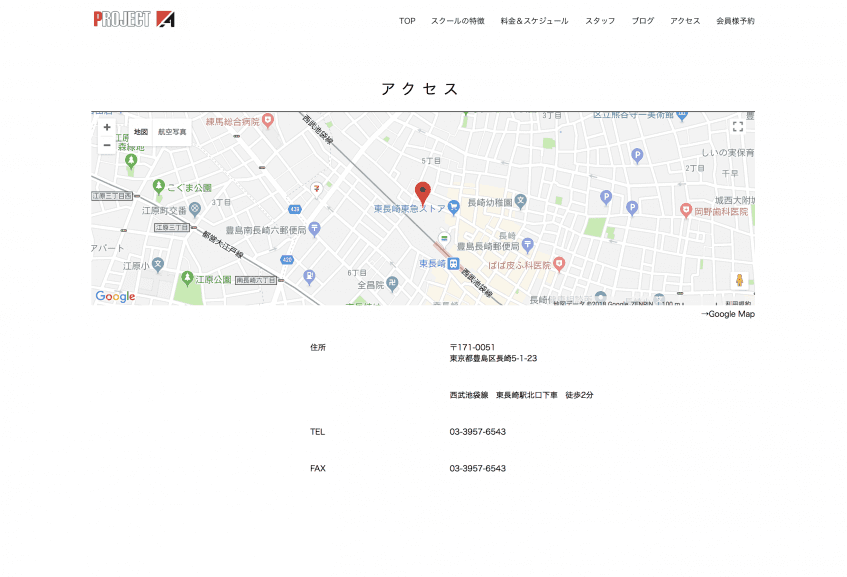This screenshot has width=847, height=577.
Task: Click route 420 road shield
Action: [287, 260]
